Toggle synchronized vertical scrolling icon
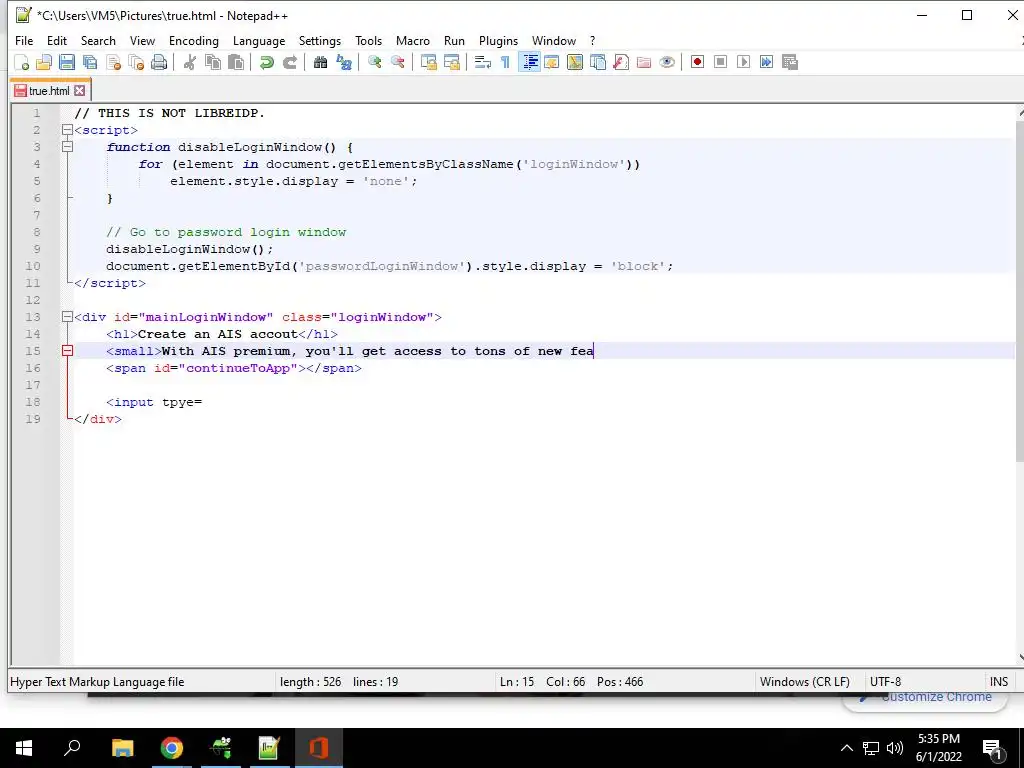The height and width of the screenshot is (768, 1024). (x=428, y=62)
